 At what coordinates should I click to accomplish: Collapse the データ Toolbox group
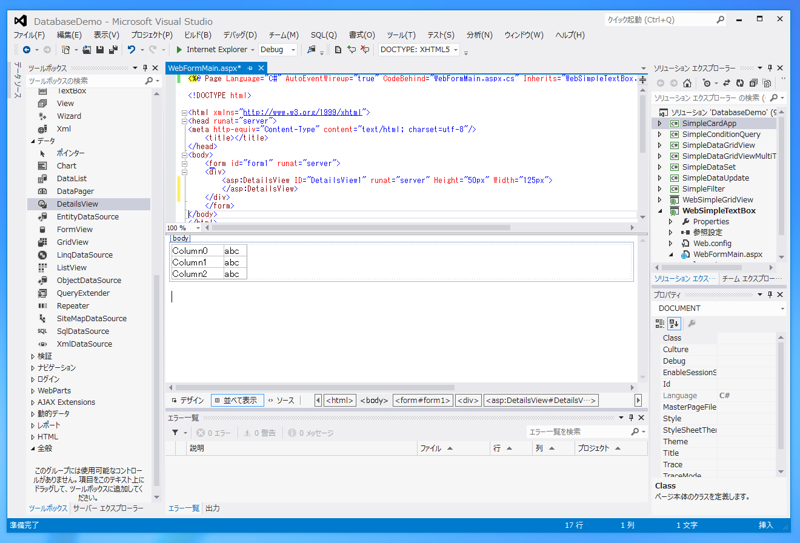[x=33, y=141]
